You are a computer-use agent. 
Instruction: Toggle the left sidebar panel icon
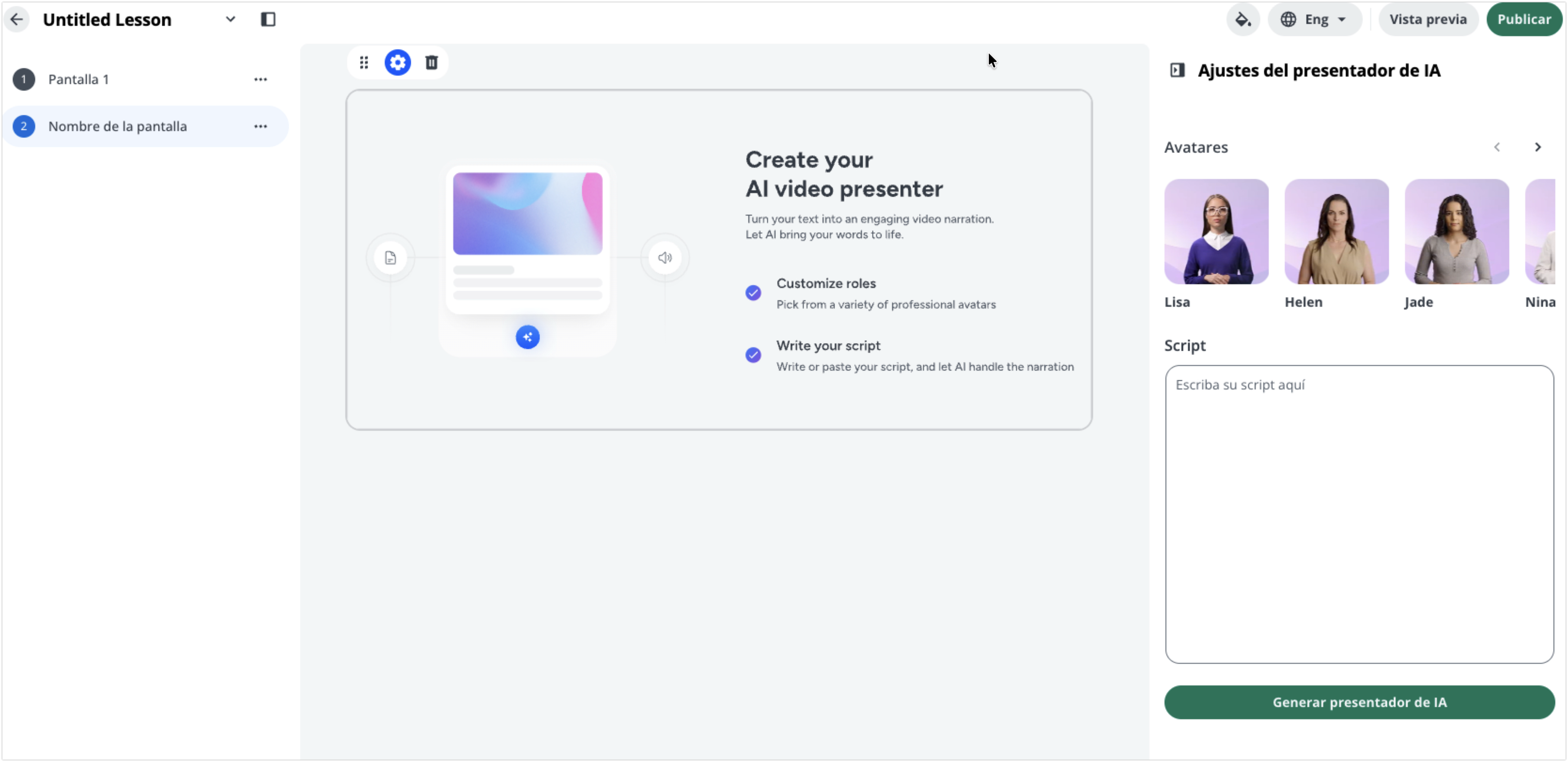click(268, 19)
